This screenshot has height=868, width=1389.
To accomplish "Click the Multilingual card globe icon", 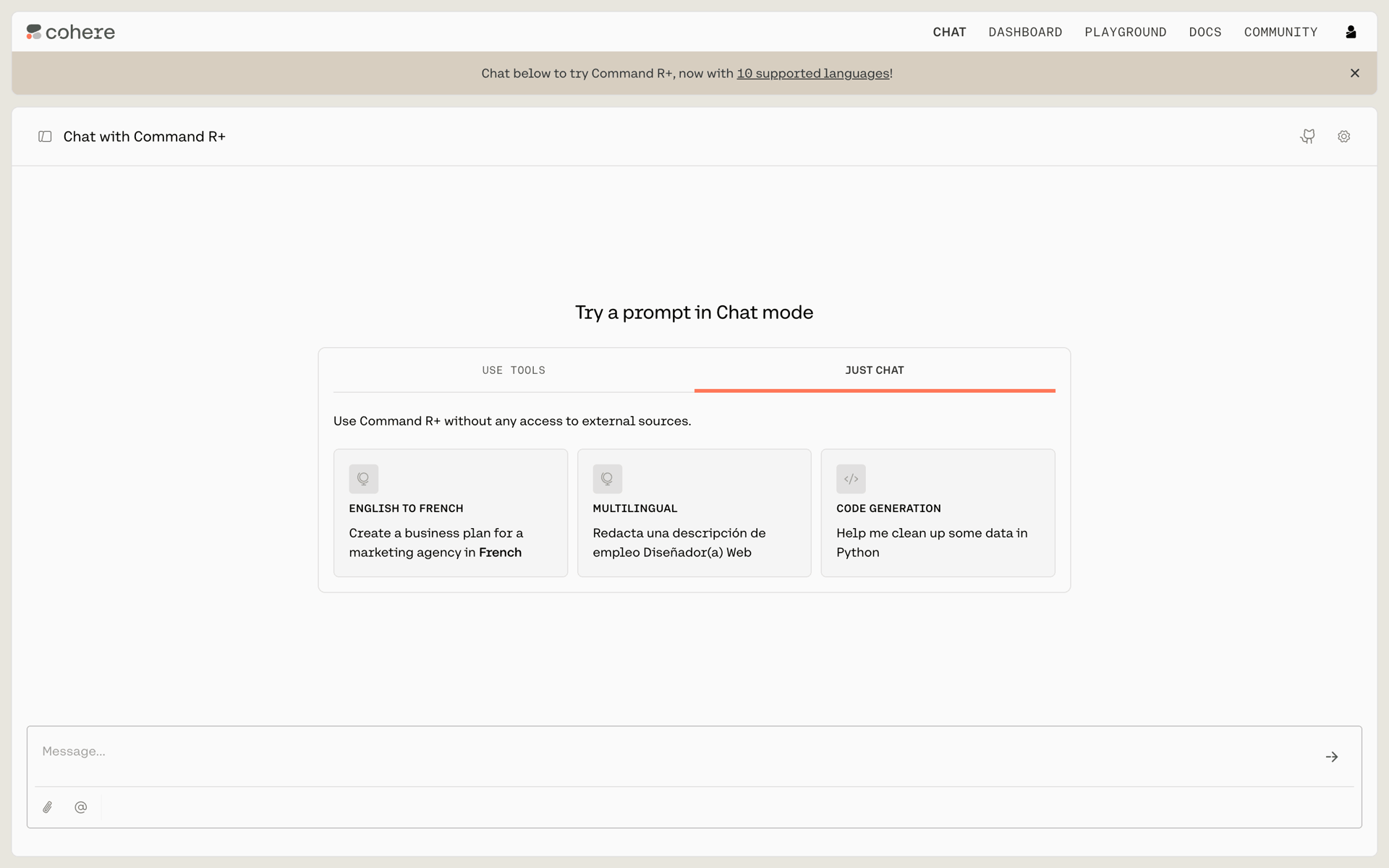I will pos(608,479).
